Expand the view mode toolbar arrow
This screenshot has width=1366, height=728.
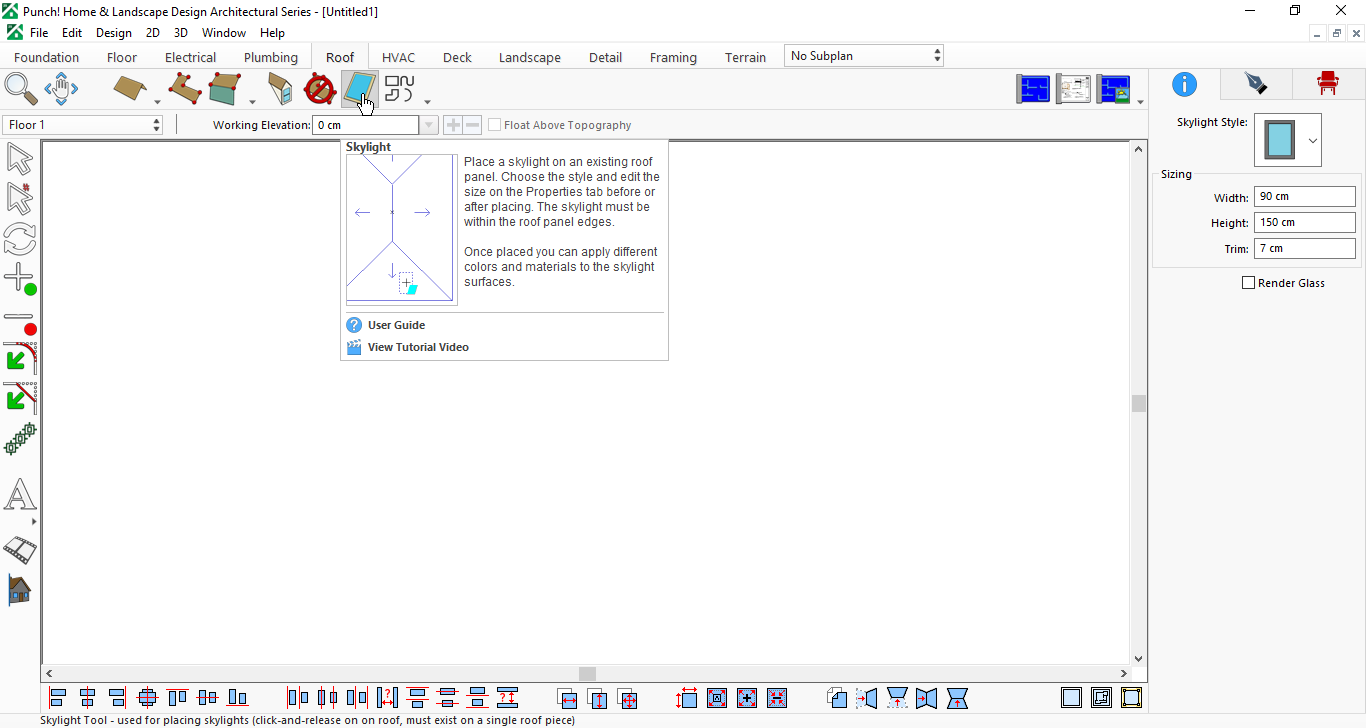[x=1141, y=101]
